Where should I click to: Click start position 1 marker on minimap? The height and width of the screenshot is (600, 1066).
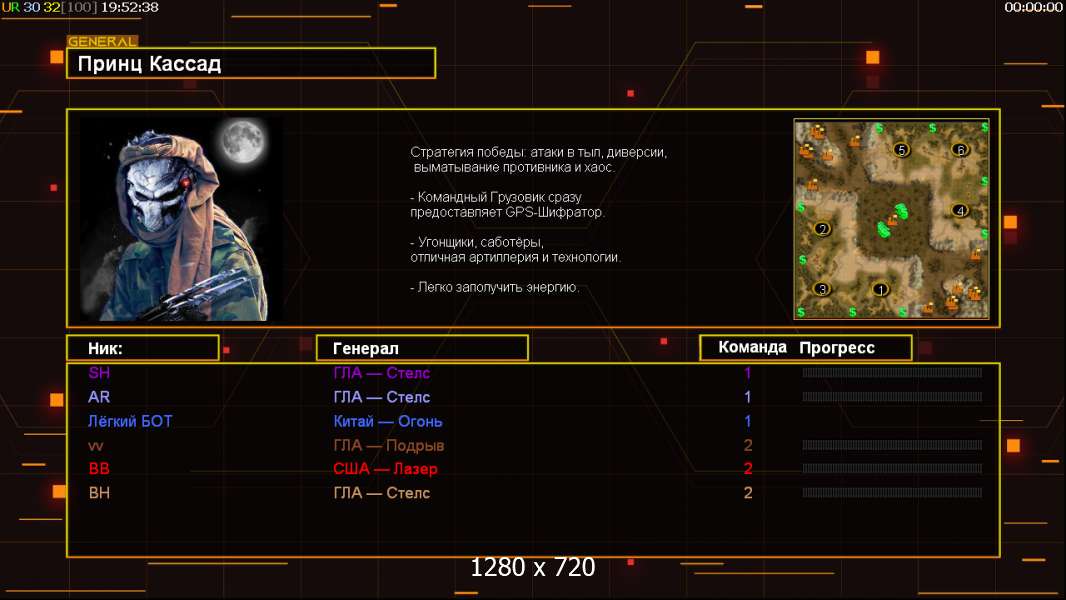click(880, 289)
